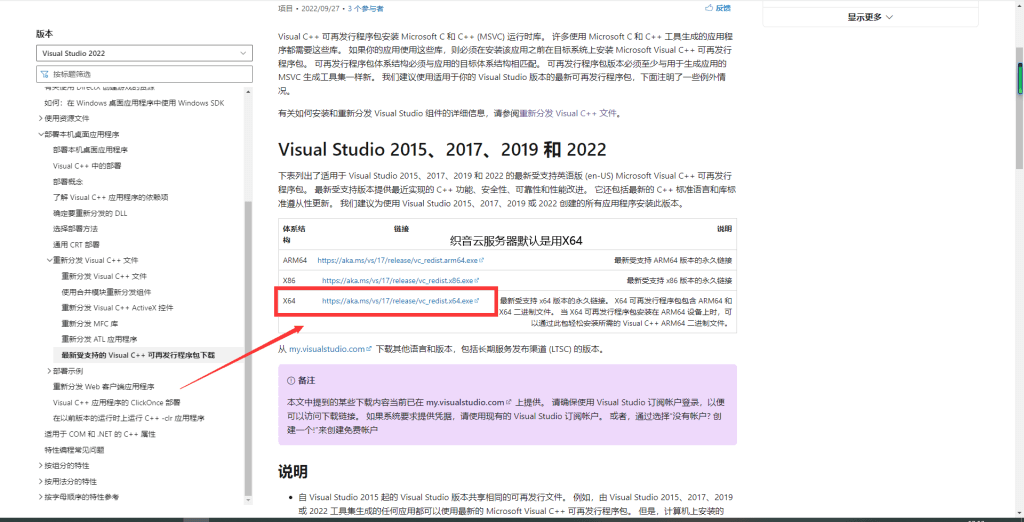Open the vc_redist.arm64.exe download link

click(397, 260)
